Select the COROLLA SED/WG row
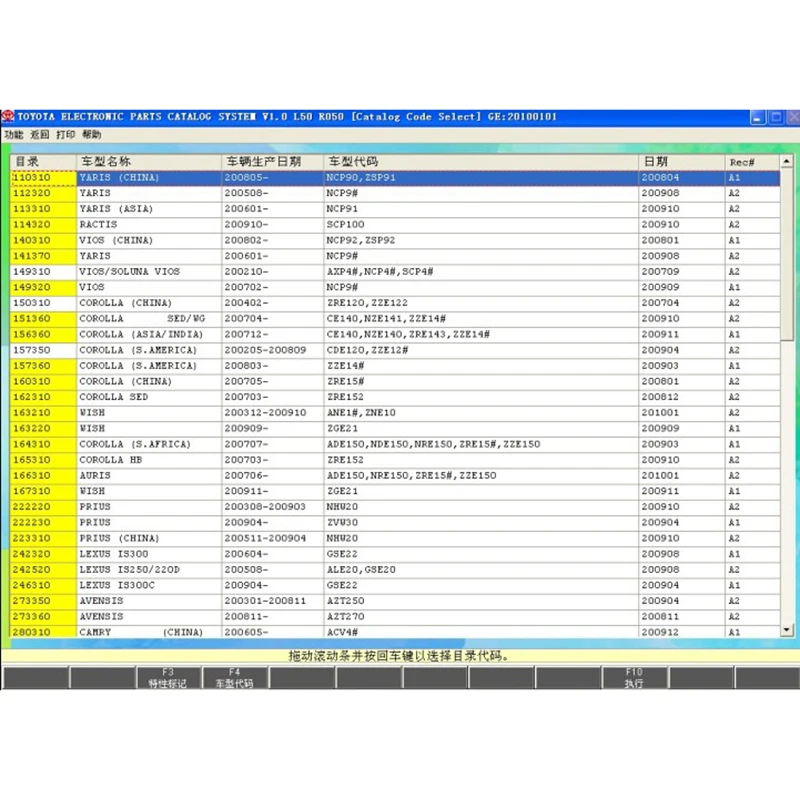This screenshot has height=800, width=800. 395,319
